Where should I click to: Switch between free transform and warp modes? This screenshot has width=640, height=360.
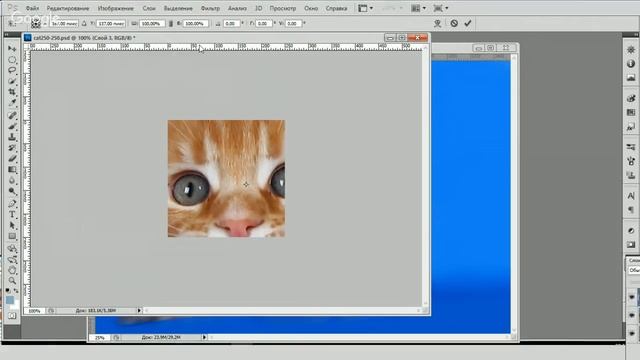[x=438, y=24]
